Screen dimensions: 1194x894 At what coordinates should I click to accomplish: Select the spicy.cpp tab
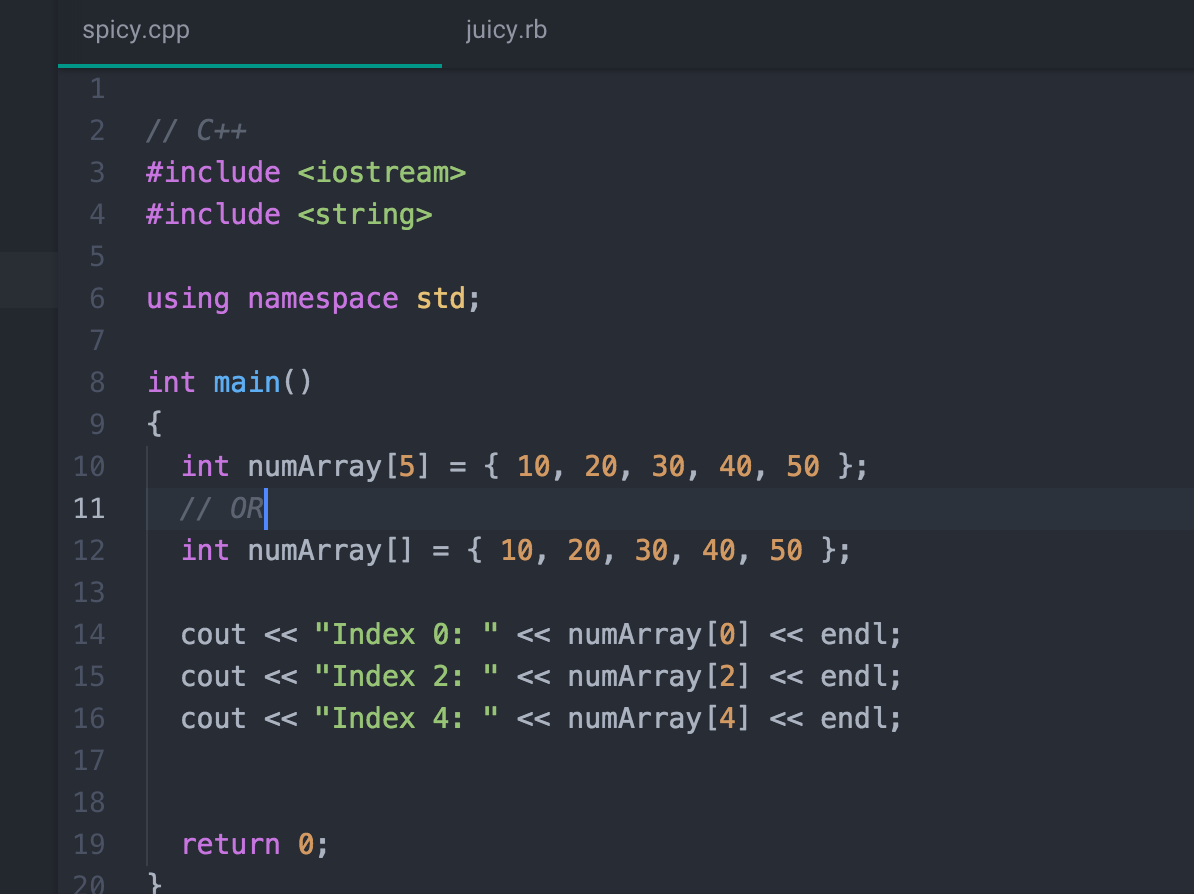[x=136, y=29]
